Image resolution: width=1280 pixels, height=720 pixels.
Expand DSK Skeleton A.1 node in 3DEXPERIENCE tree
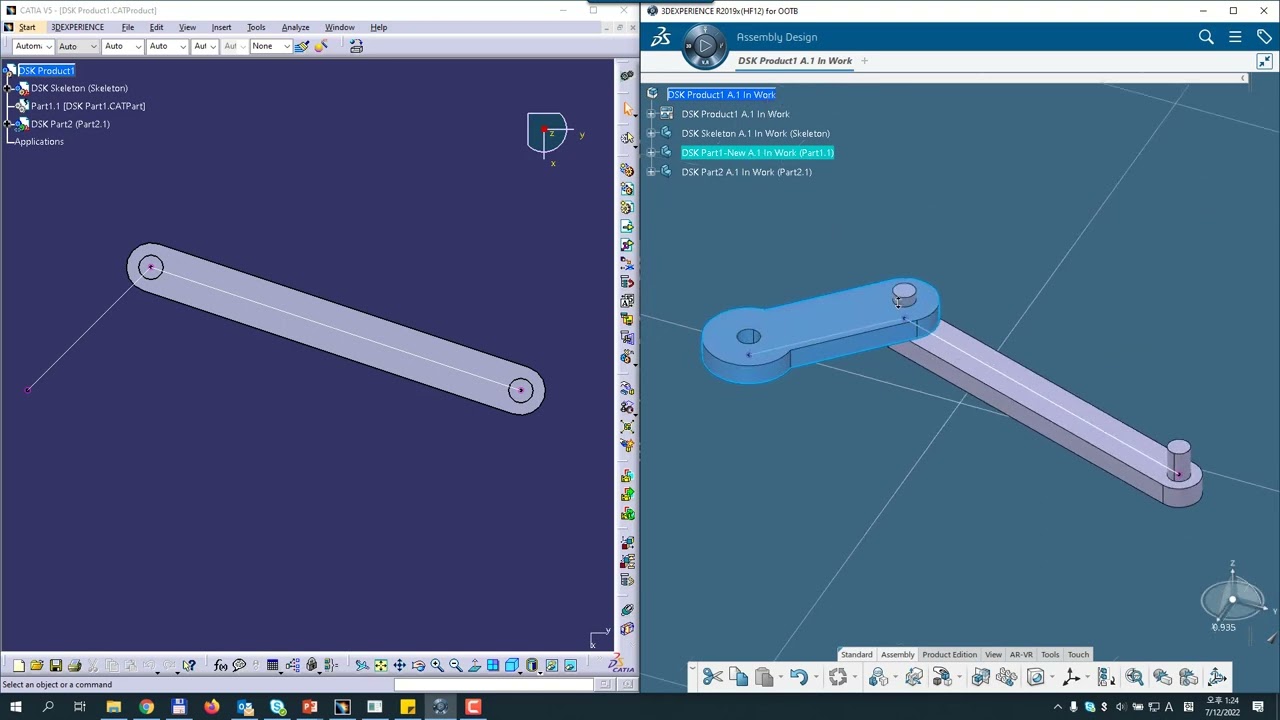[x=651, y=133]
